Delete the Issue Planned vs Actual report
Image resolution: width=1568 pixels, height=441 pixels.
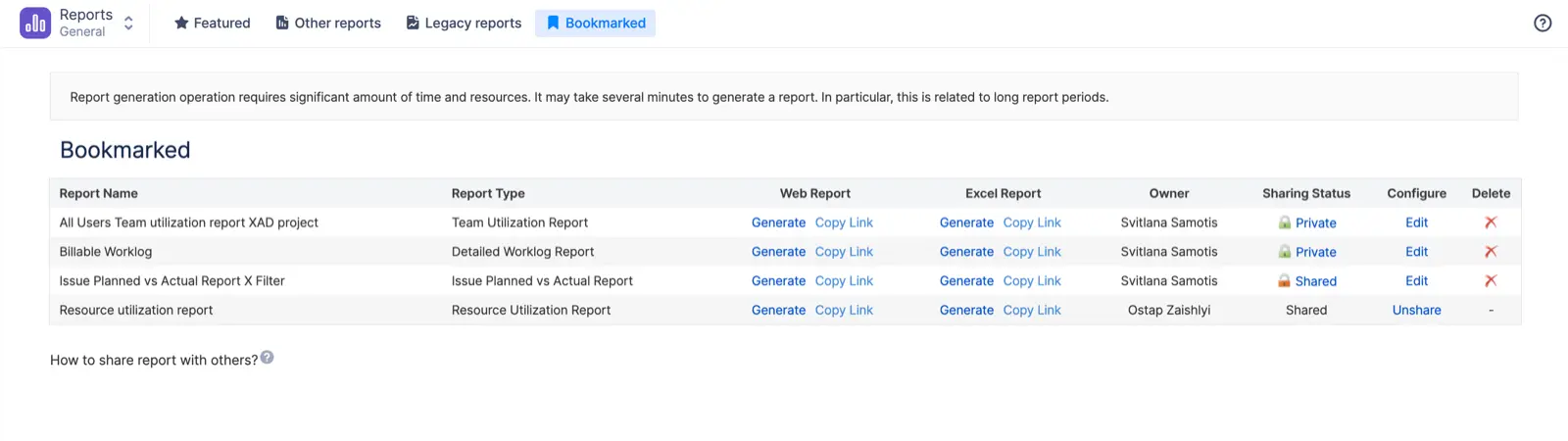(x=1490, y=281)
